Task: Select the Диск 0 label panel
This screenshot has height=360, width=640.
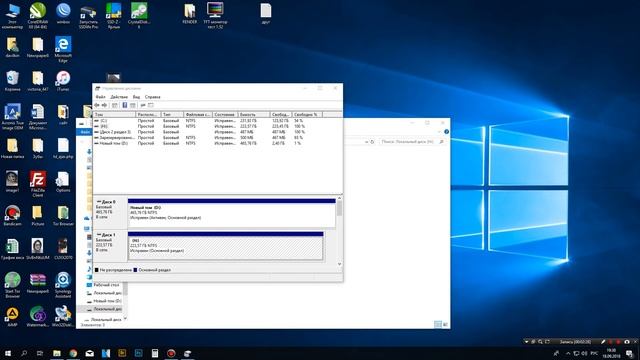Action: point(110,212)
